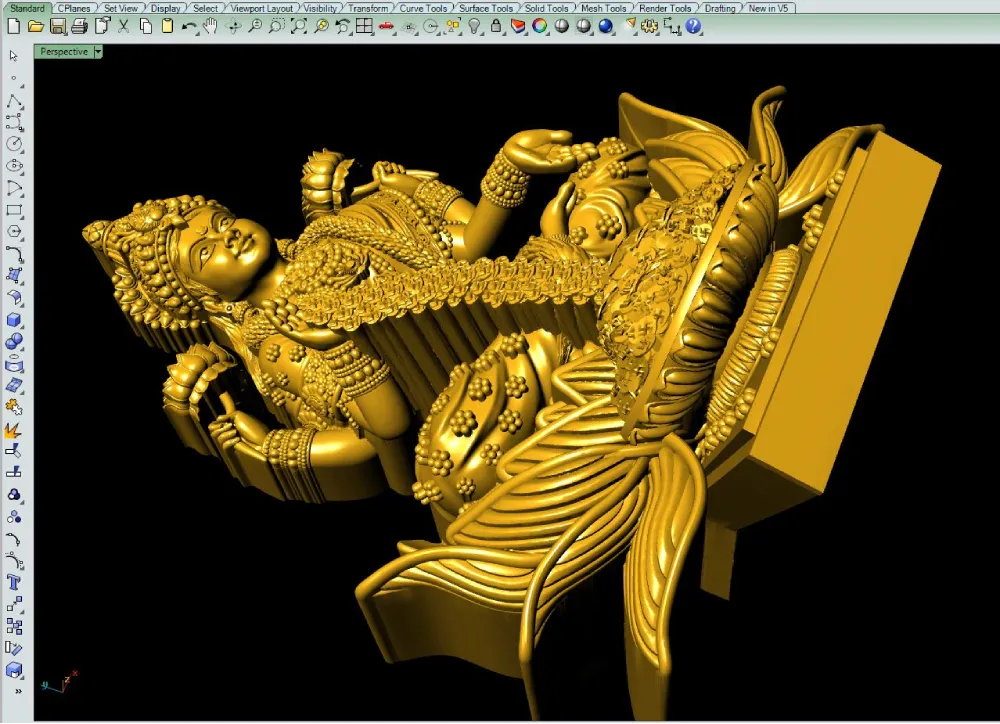Create a spotlight with the yellow cone icon

(629, 26)
